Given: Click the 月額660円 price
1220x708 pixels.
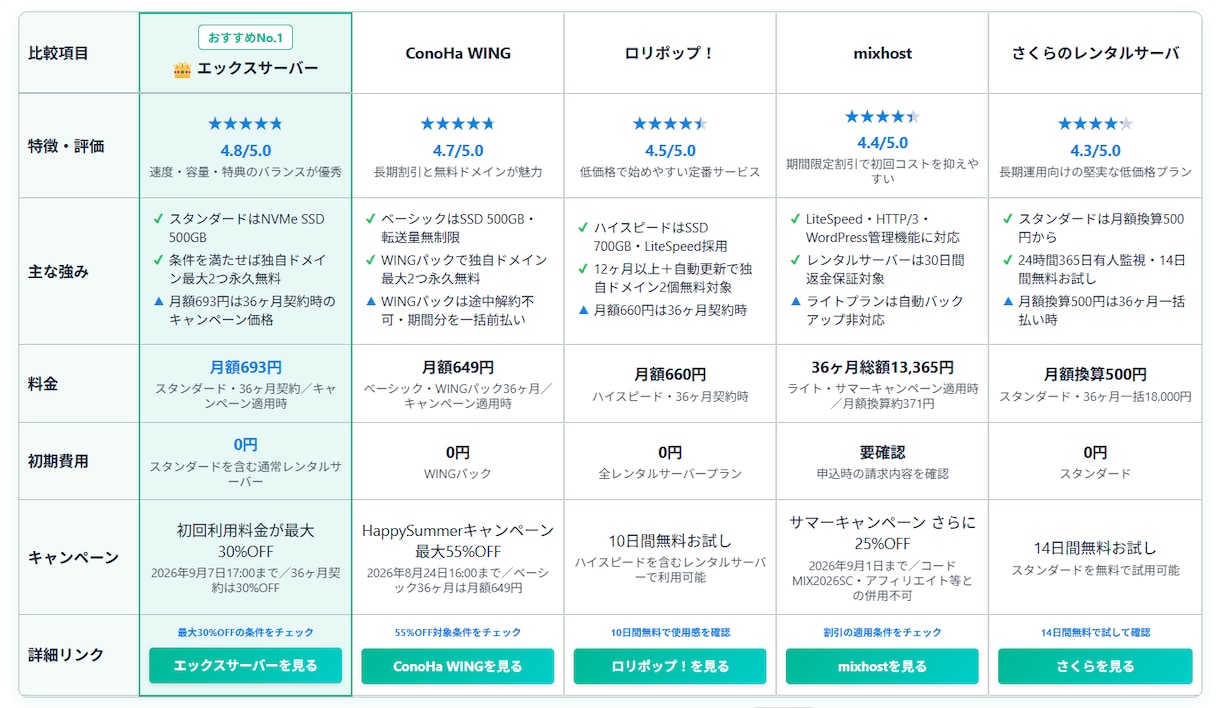Looking at the screenshot, I should pos(669,374).
